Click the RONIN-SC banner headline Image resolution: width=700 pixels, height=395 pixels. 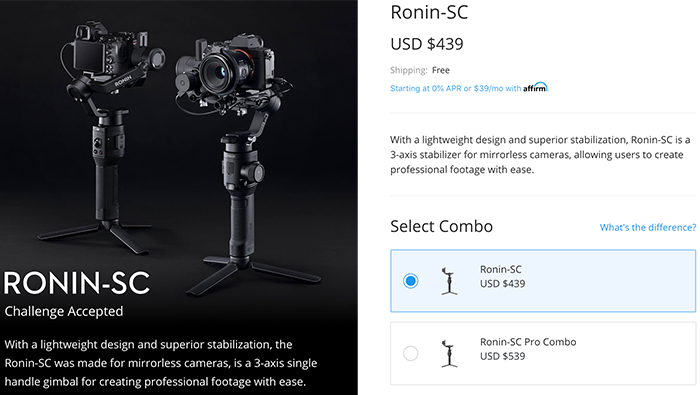pyautogui.click(x=77, y=283)
